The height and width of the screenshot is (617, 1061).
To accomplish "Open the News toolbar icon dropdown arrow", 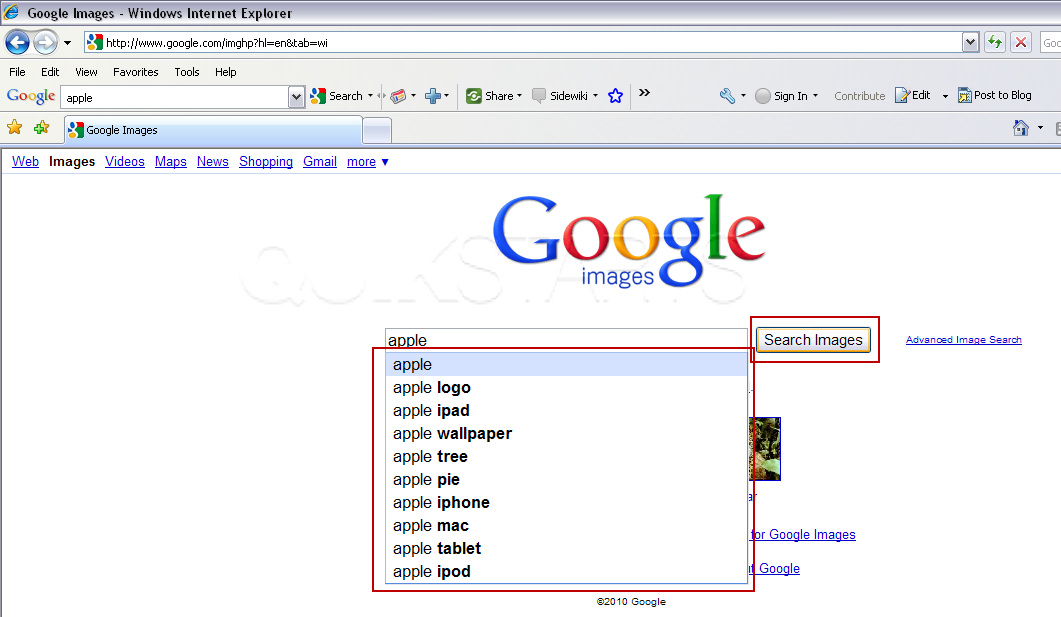I will (413, 96).
